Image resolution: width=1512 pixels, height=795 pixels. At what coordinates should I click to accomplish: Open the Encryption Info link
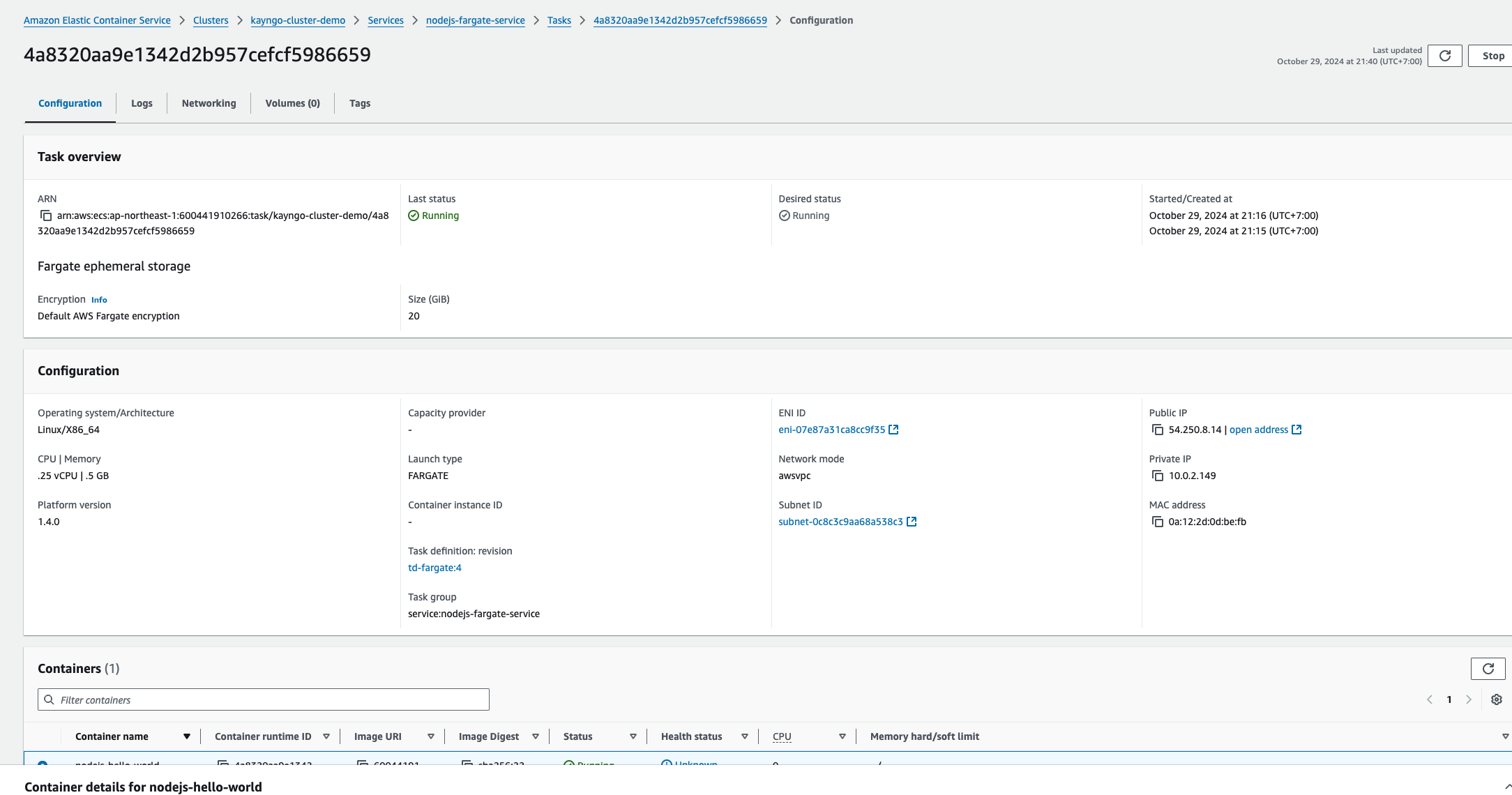pos(99,300)
